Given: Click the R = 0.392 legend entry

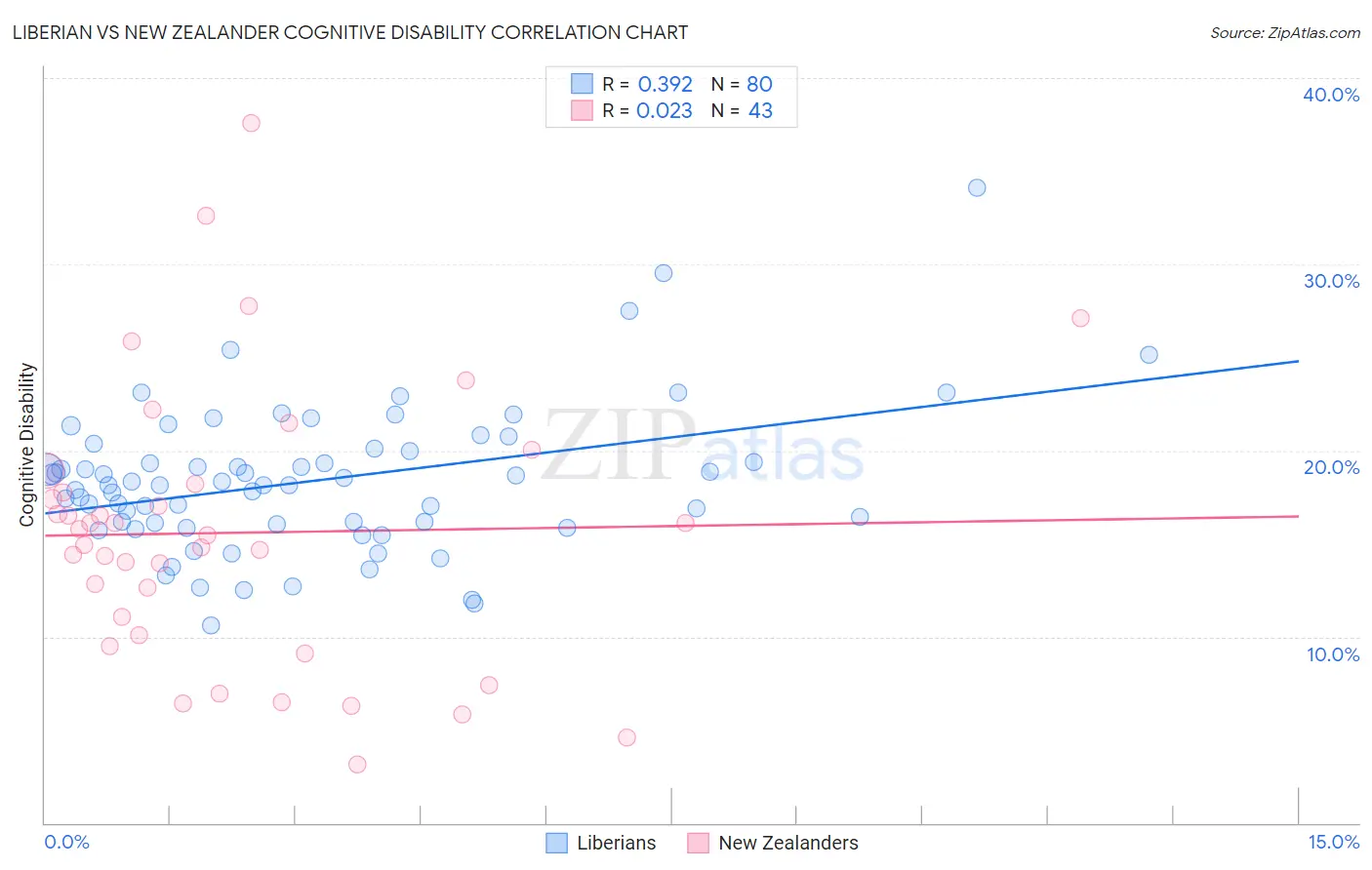Looking at the screenshot, I should (647, 84).
